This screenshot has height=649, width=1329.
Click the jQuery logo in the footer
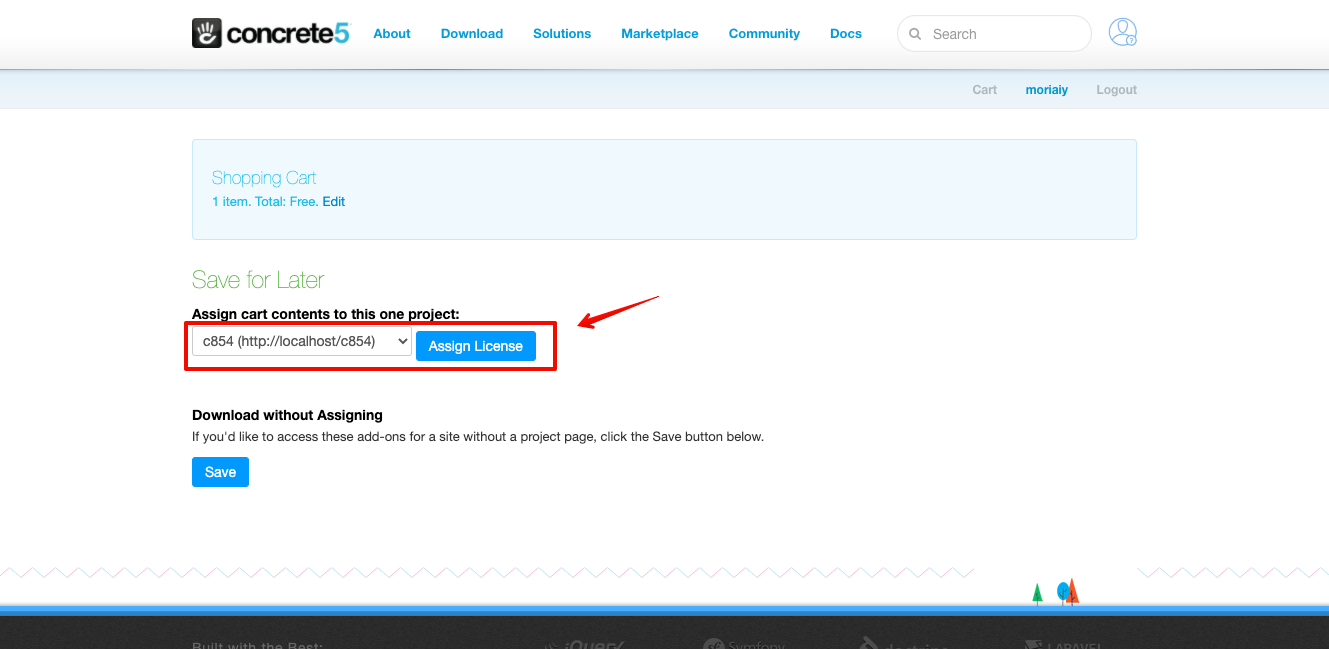(586, 644)
